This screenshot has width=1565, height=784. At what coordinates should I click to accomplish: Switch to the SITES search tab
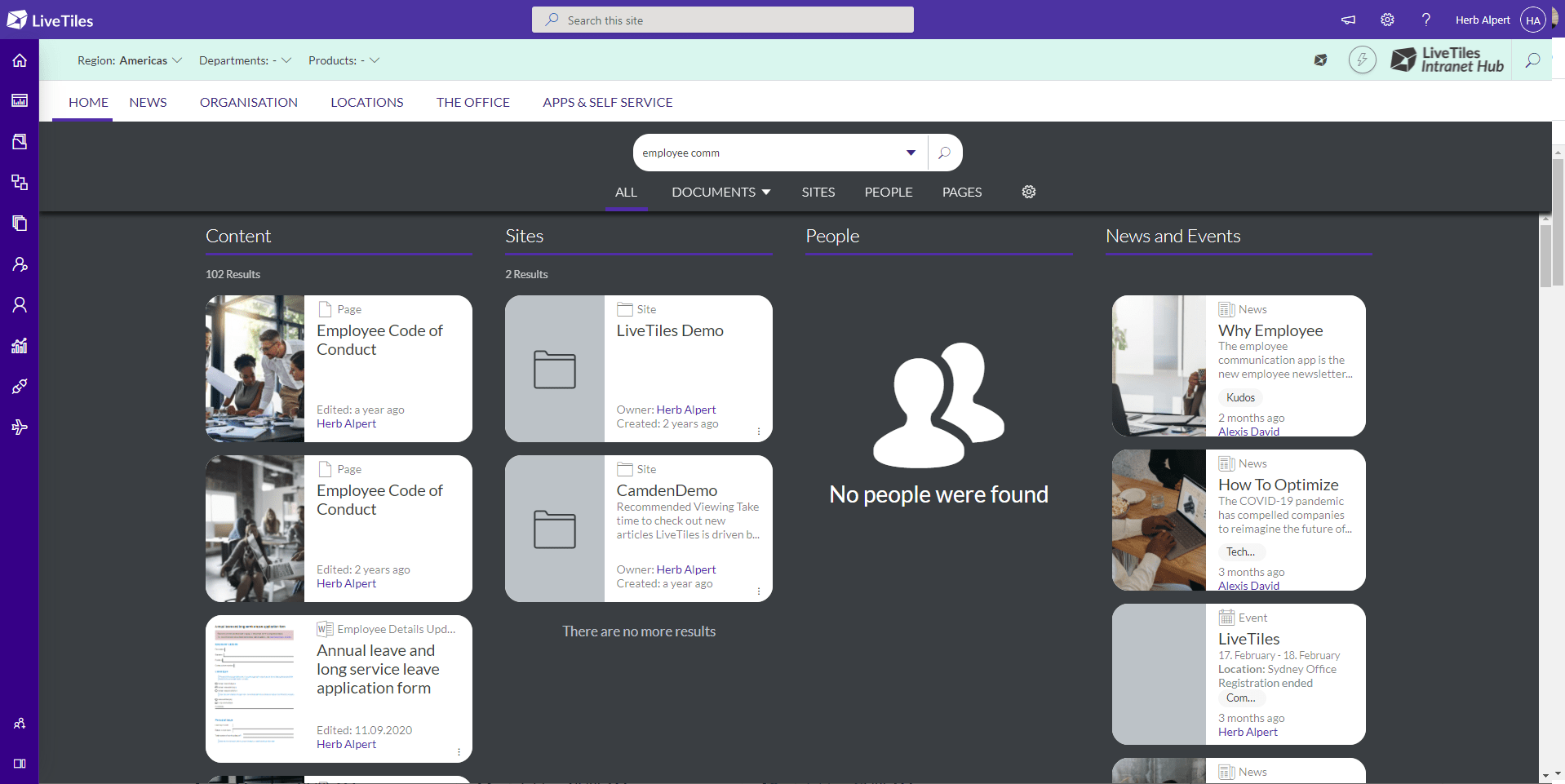click(x=818, y=193)
